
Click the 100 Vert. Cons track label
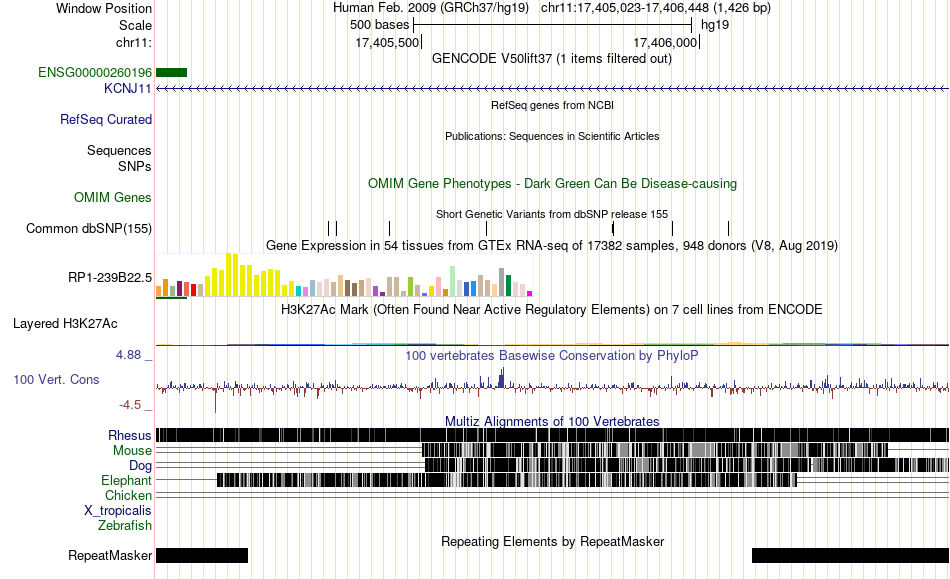[56, 379]
